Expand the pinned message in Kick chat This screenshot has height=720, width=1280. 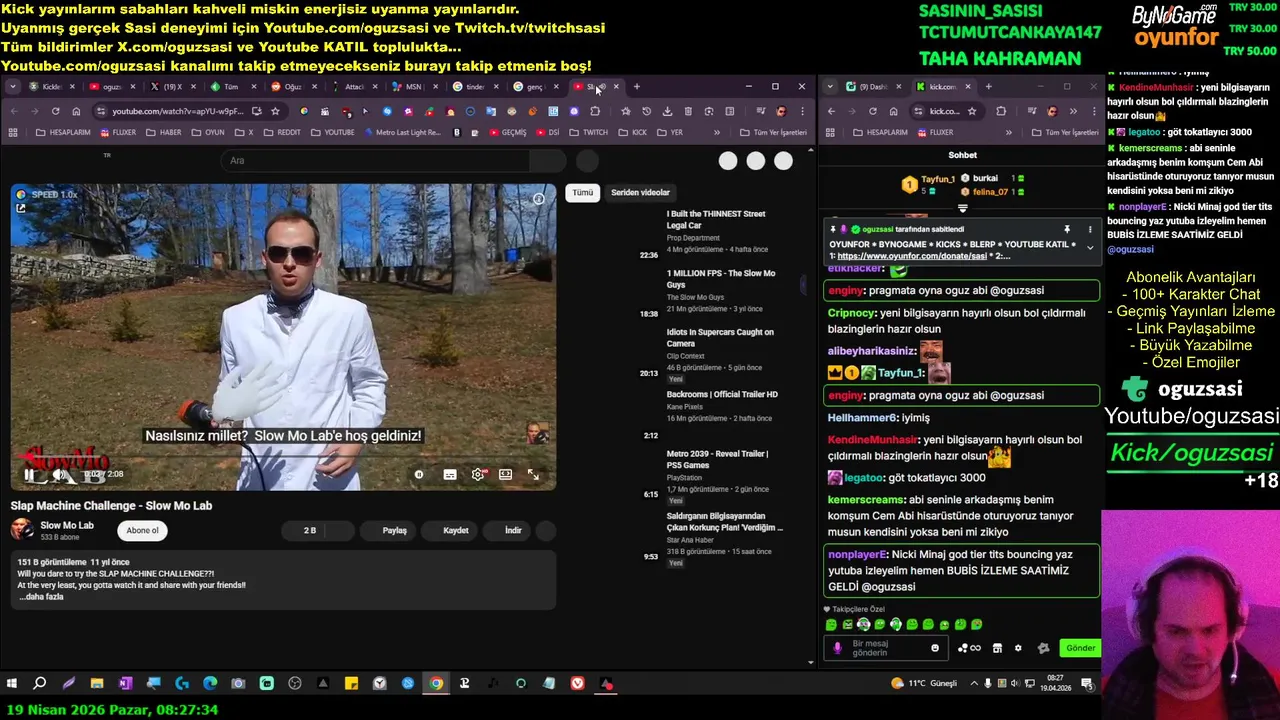[1090, 248]
